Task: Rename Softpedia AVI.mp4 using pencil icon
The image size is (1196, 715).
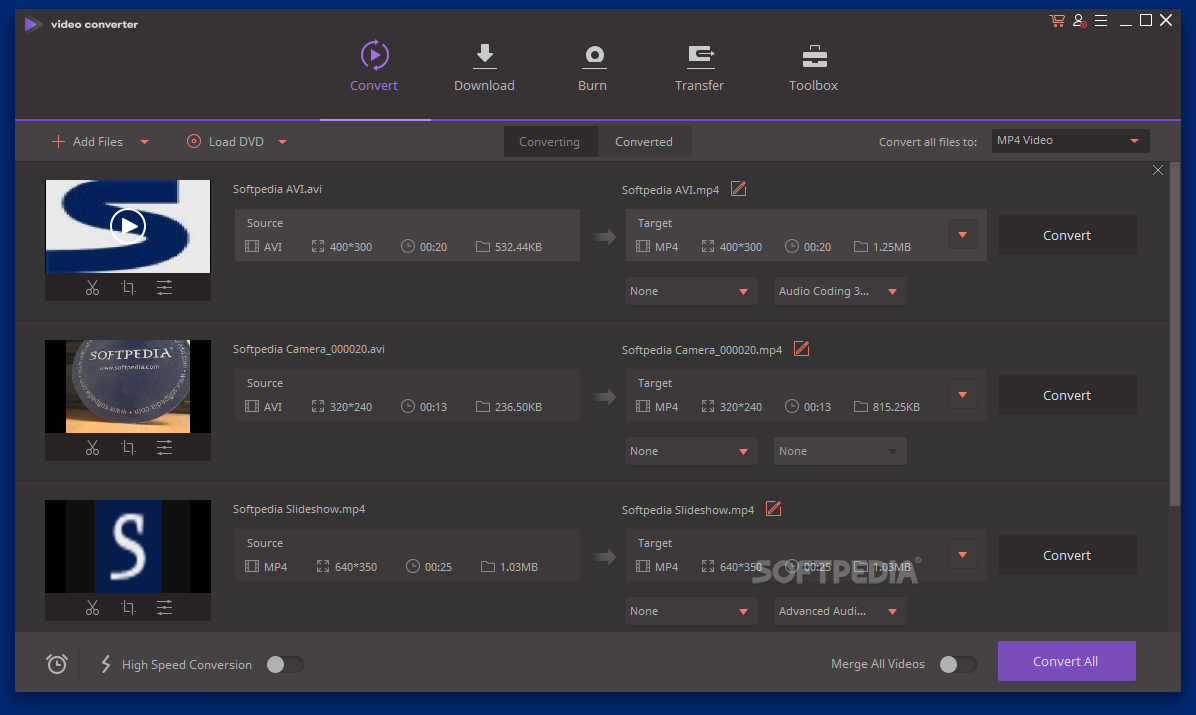Action: pyautogui.click(x=738, y=188)
